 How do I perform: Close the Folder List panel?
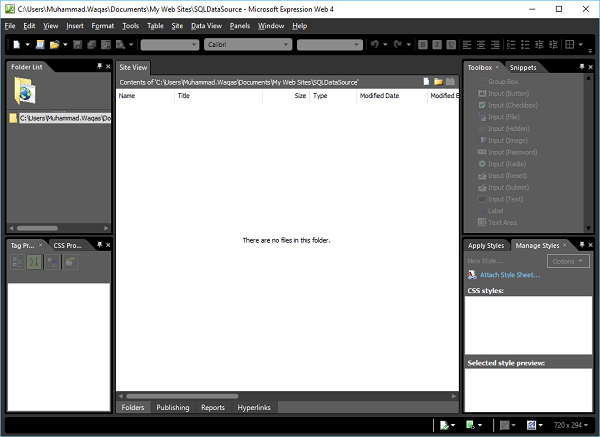[x=108, y=66]
